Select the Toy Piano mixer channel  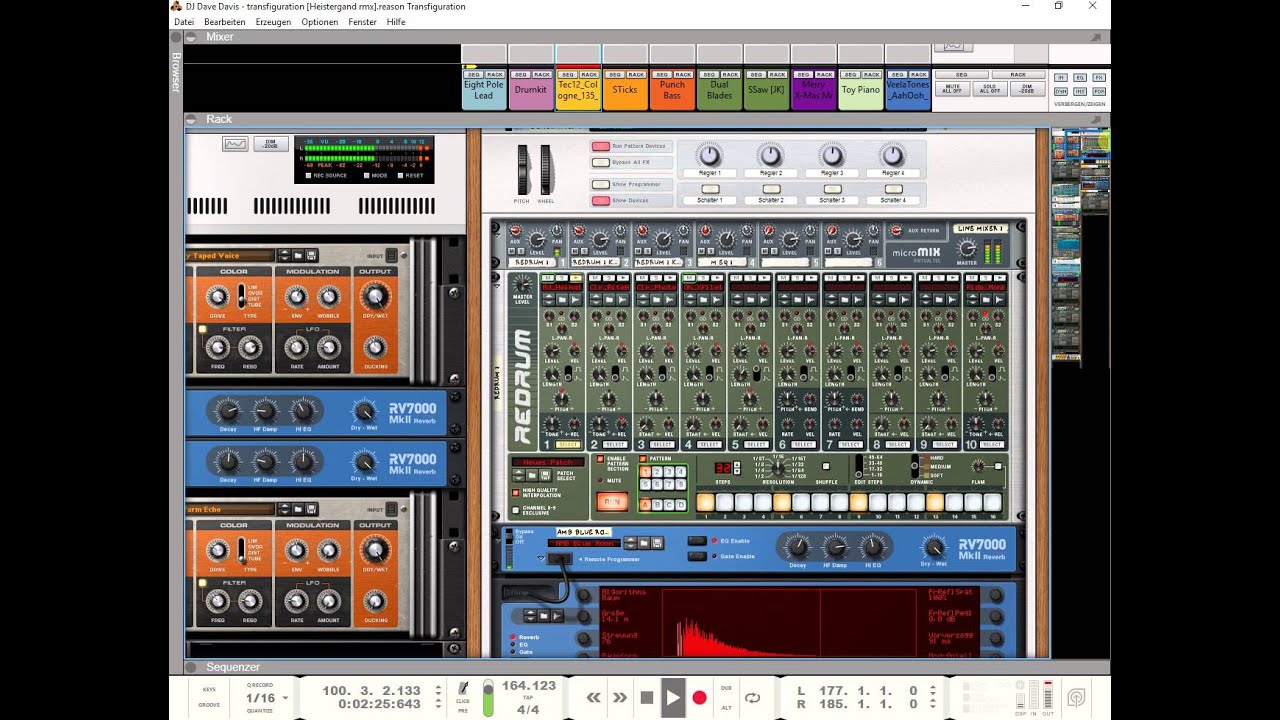[861, 90]
